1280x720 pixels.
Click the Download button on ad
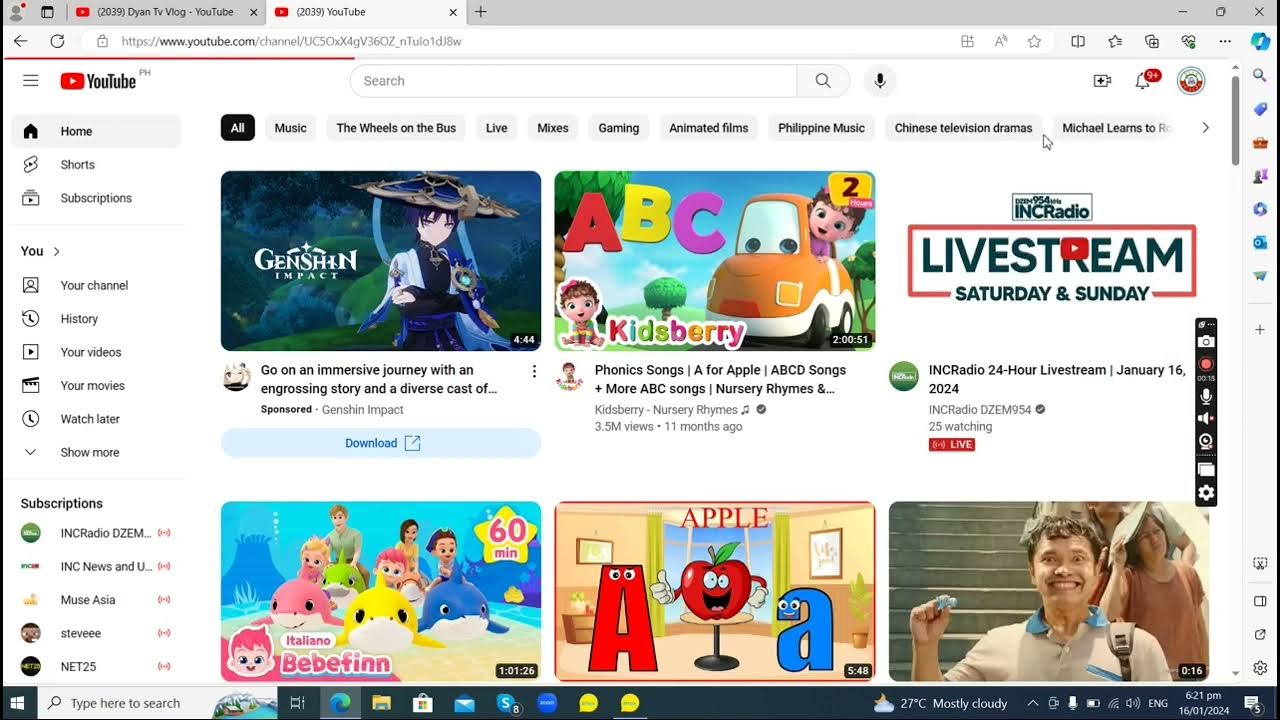381,443
